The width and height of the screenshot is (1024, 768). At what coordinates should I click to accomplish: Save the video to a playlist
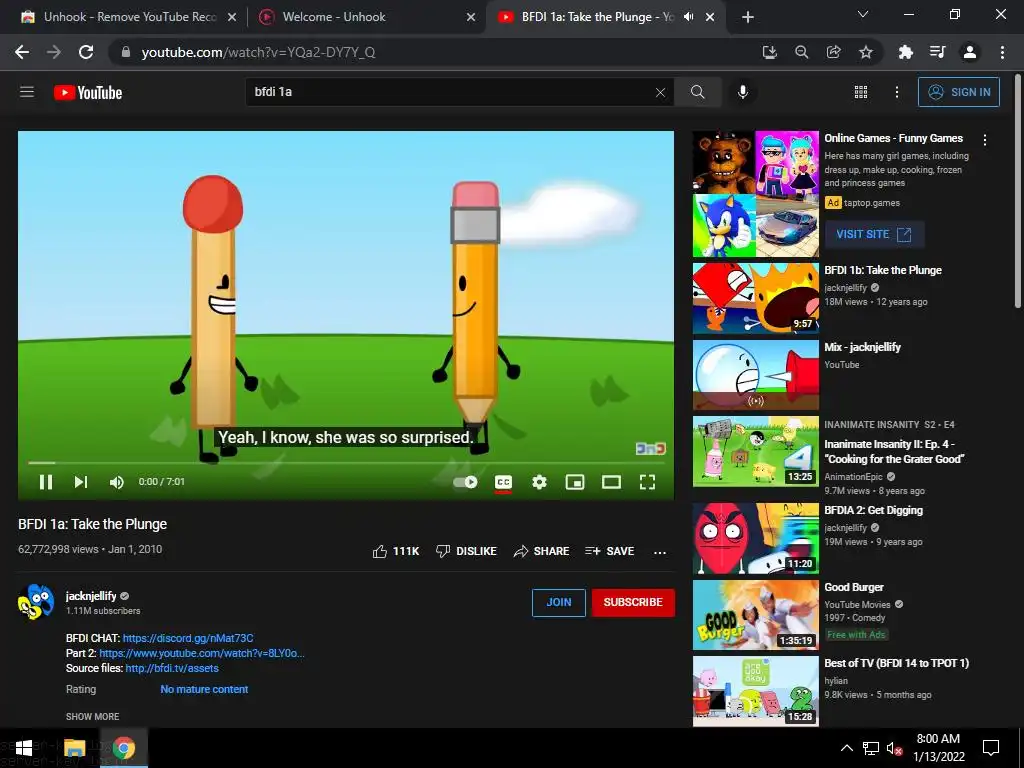610,551
